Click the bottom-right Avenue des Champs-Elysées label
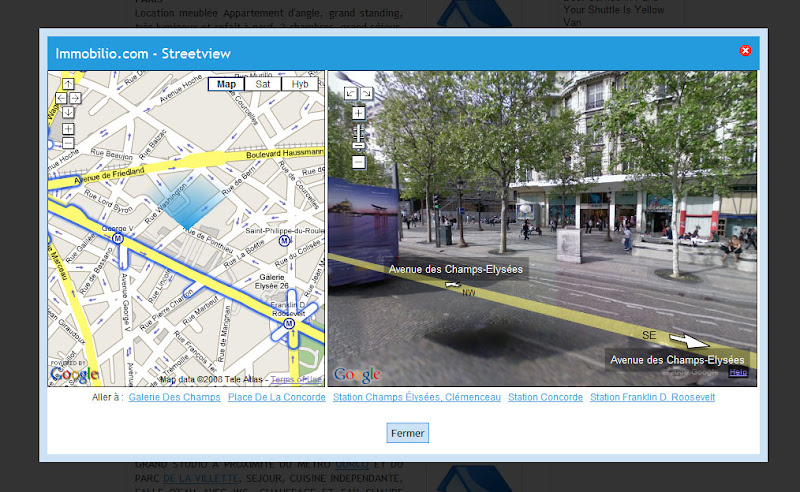The image size is (800, 492). 677,360
